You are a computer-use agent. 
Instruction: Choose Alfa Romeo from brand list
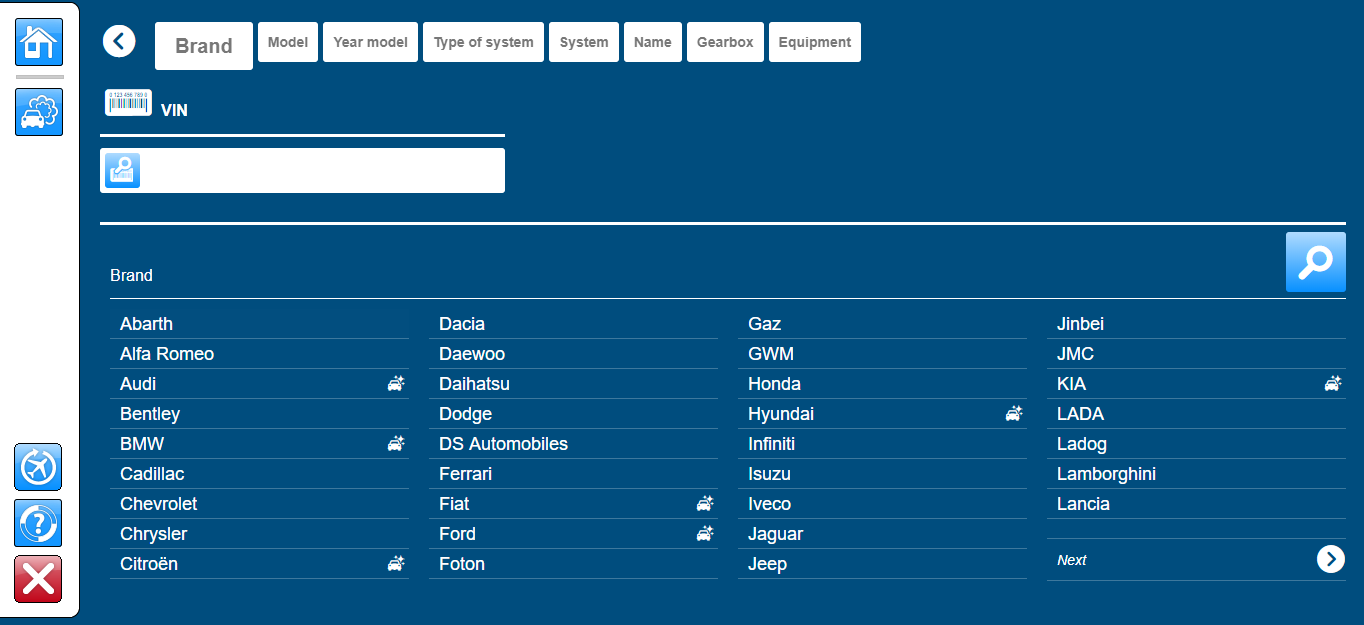[x=167, y=354]
